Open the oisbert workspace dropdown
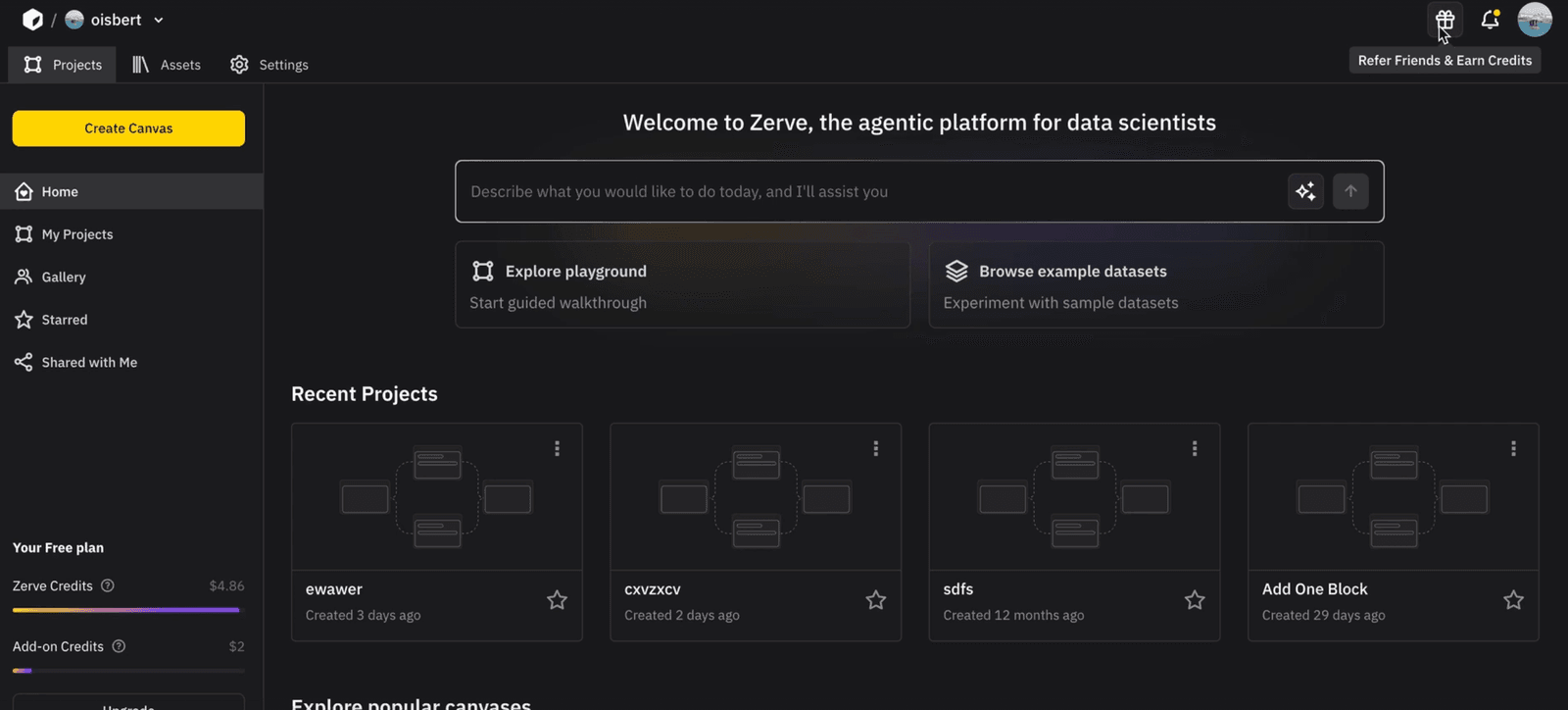Viewport: 1568px width, 710px height. tap(115, 20)
